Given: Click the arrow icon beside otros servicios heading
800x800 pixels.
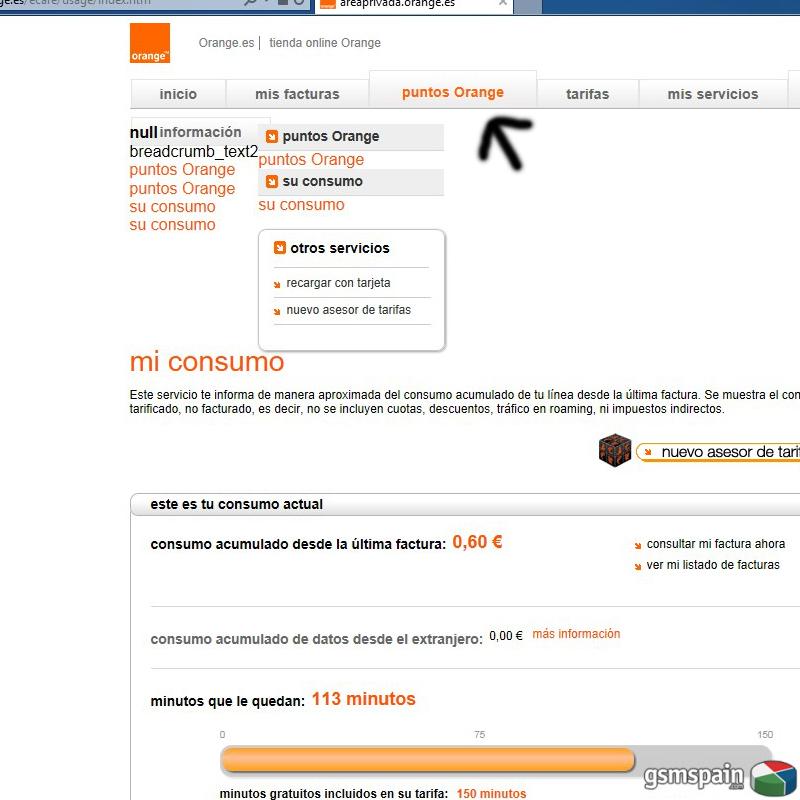Looking at the screenshot, I should coord(280,248).
